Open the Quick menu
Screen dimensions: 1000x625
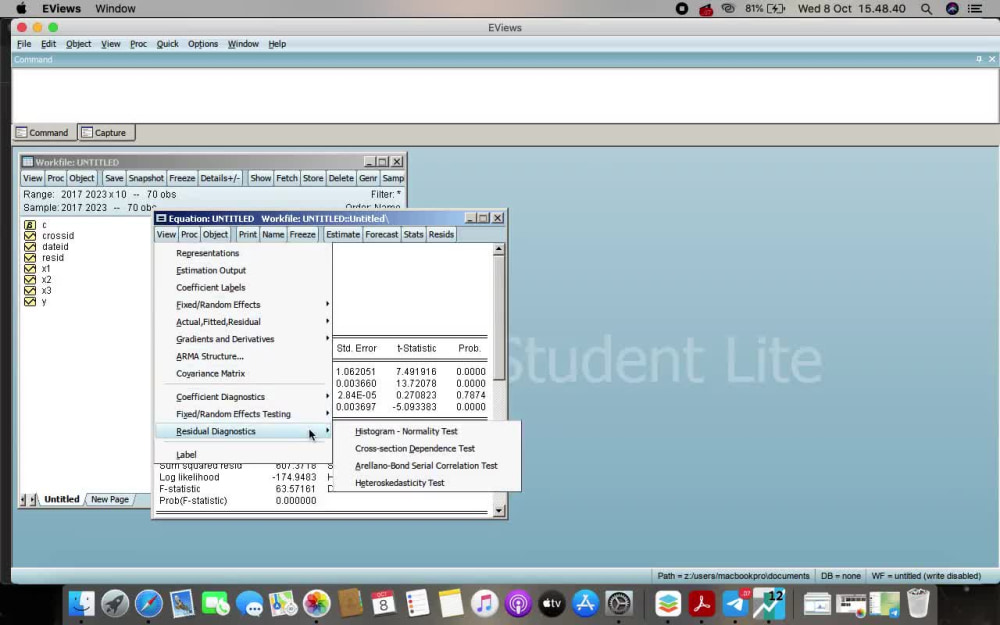point(168,44)
